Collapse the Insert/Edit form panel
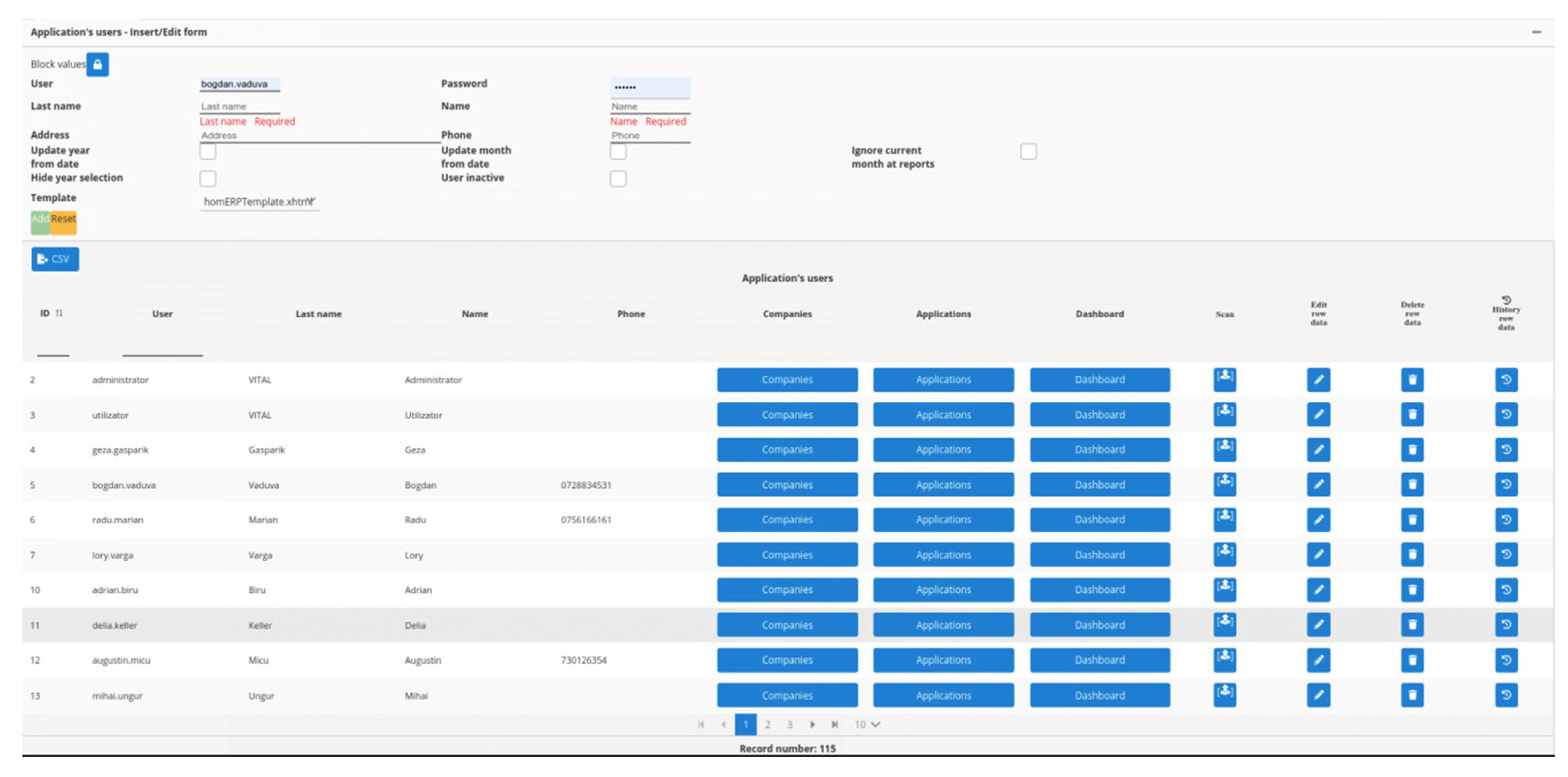 1536,32
